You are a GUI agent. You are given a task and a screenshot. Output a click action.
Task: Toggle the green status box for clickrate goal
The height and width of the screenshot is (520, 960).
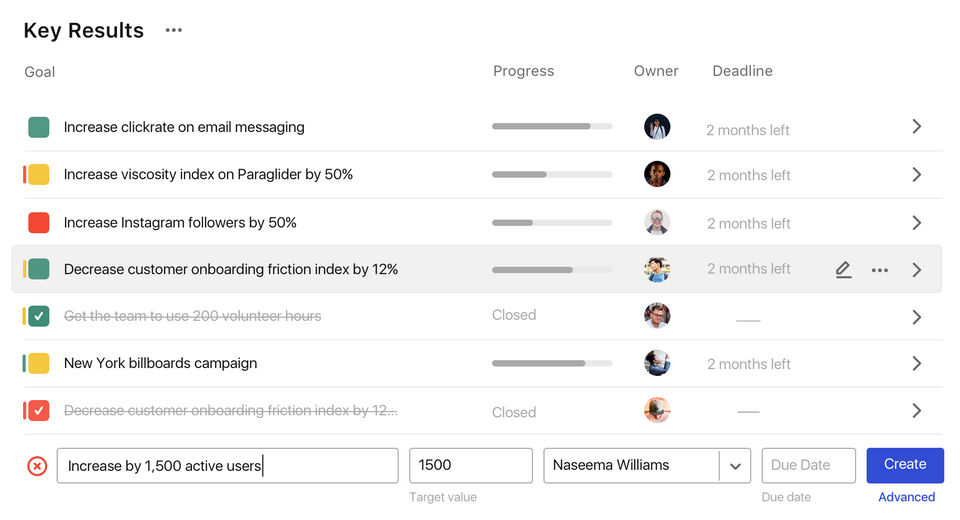tap(39, 127)
